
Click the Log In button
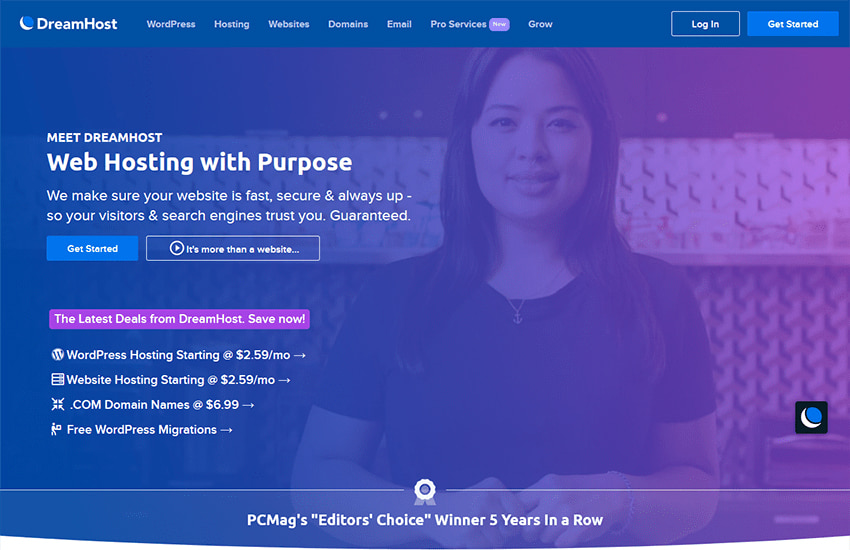(x=705, y=24)
